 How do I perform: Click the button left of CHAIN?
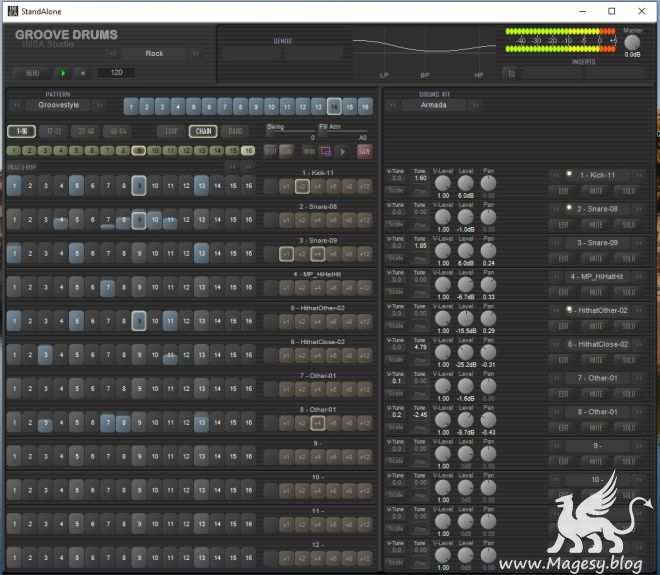[x=171, y=131]
